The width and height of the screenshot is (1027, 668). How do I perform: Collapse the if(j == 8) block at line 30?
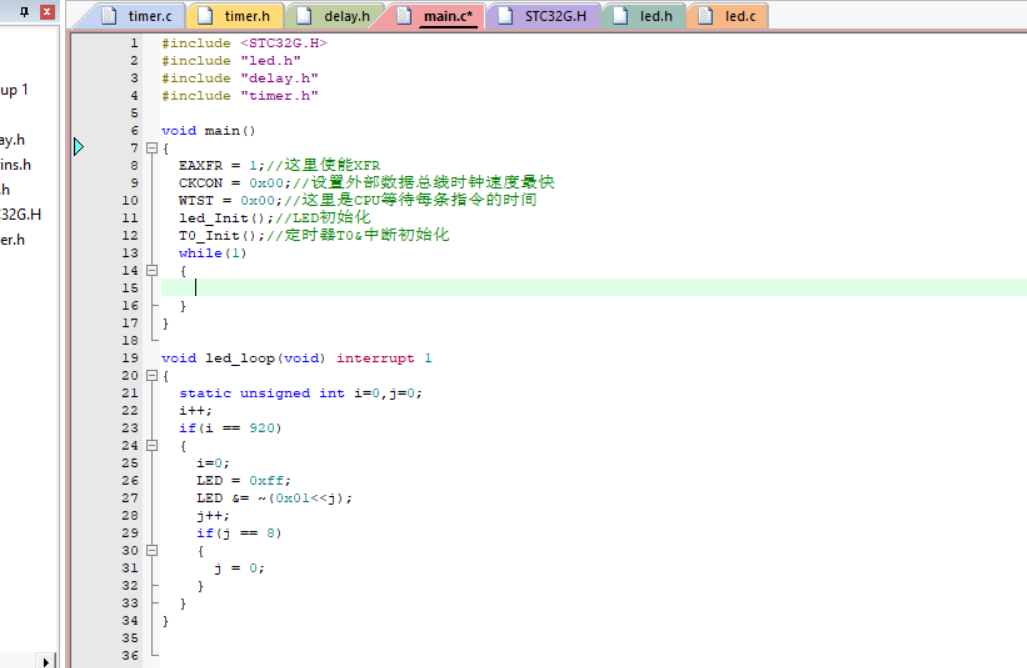152,550
